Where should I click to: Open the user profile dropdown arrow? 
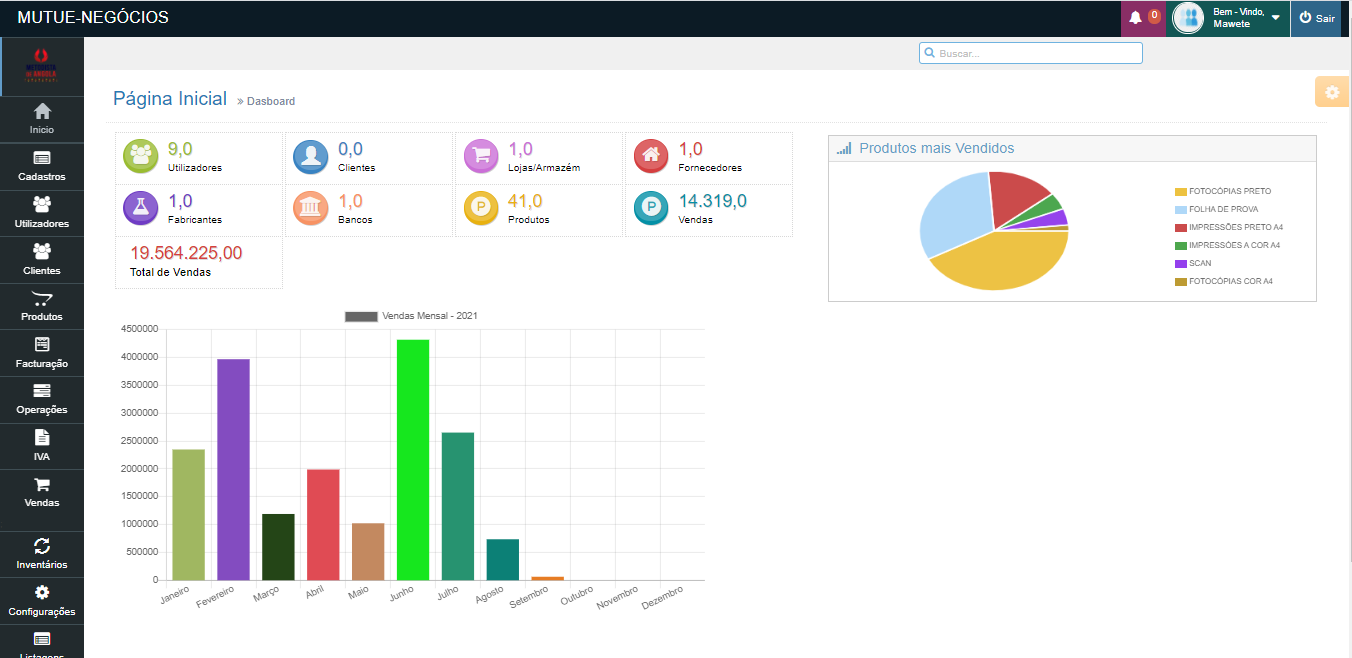click(x=1276, y=18)
